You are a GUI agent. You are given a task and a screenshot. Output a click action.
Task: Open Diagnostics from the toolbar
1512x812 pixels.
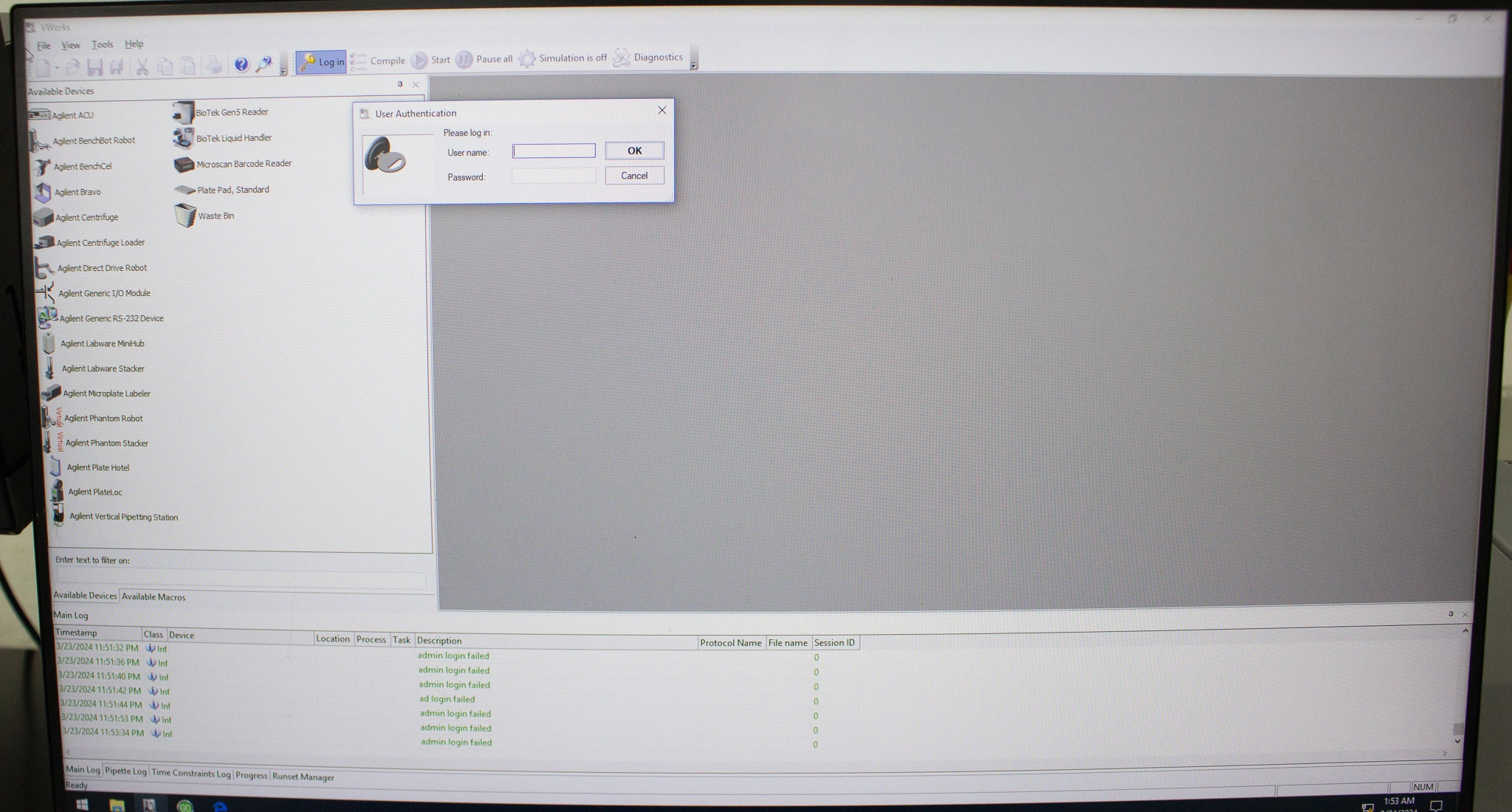click(x=648, y=57)
